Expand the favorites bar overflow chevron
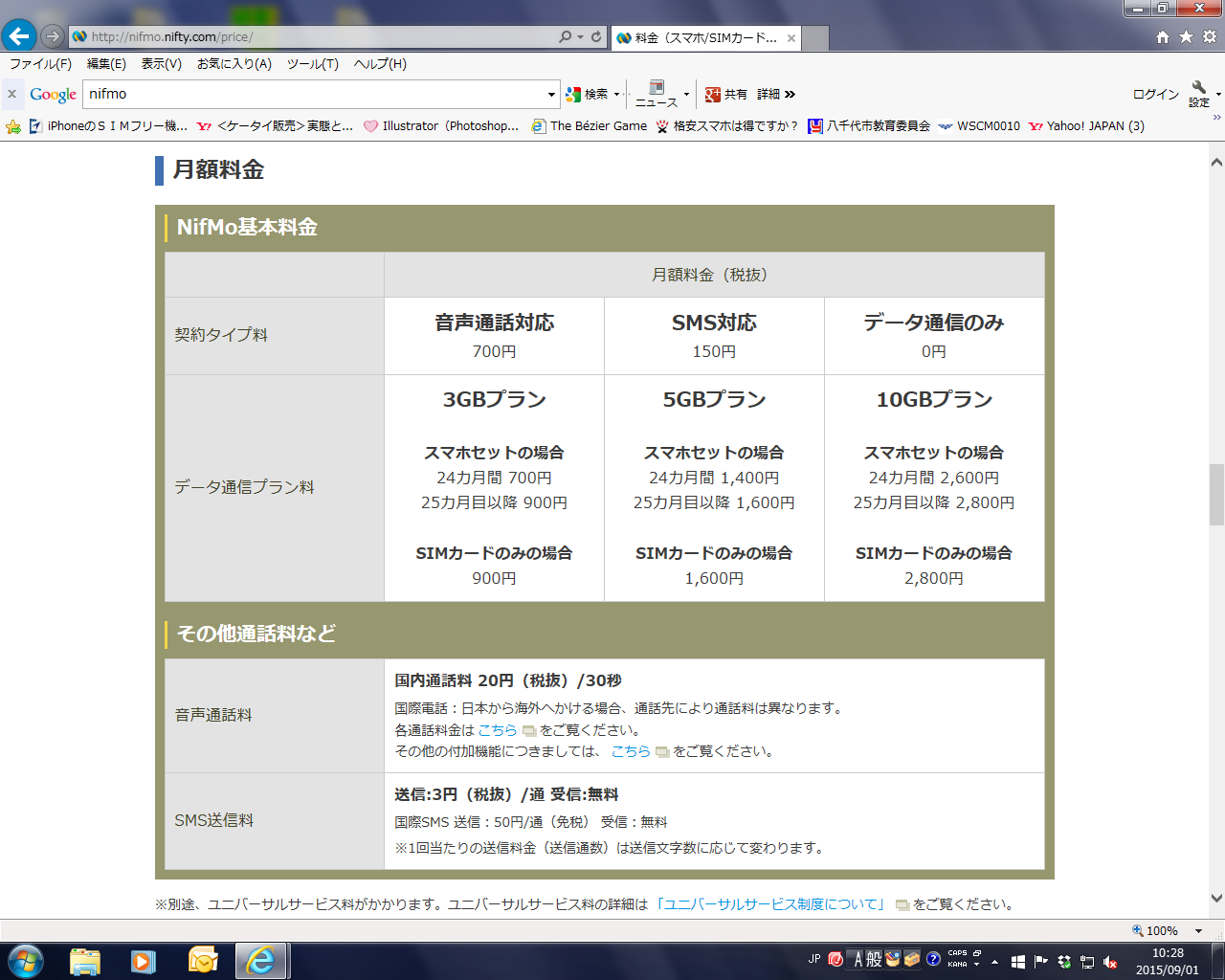 pos(1217,118)
